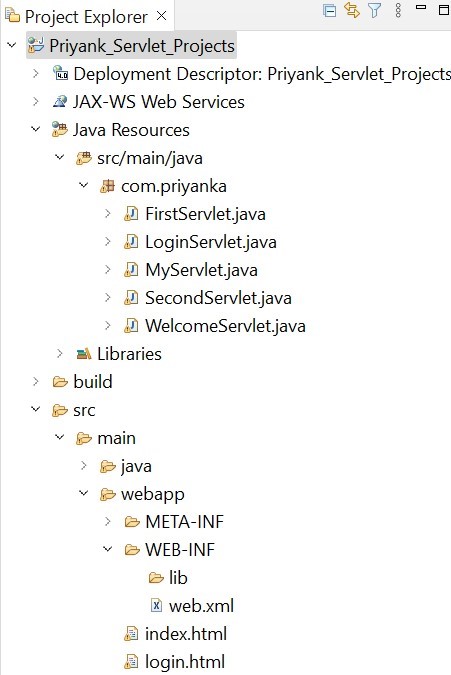451x675 pixels.
Task: Click the Collapse All toolbar icon
Action: click(x=330, y=10)
